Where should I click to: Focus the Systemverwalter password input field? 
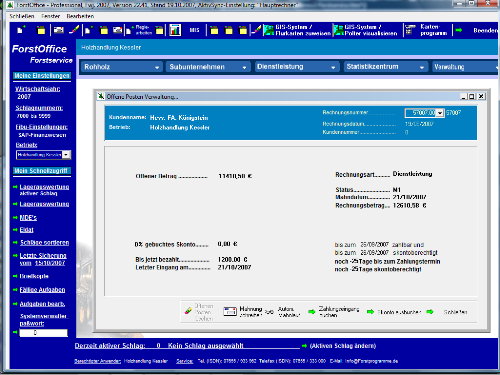tap(43, 333)
